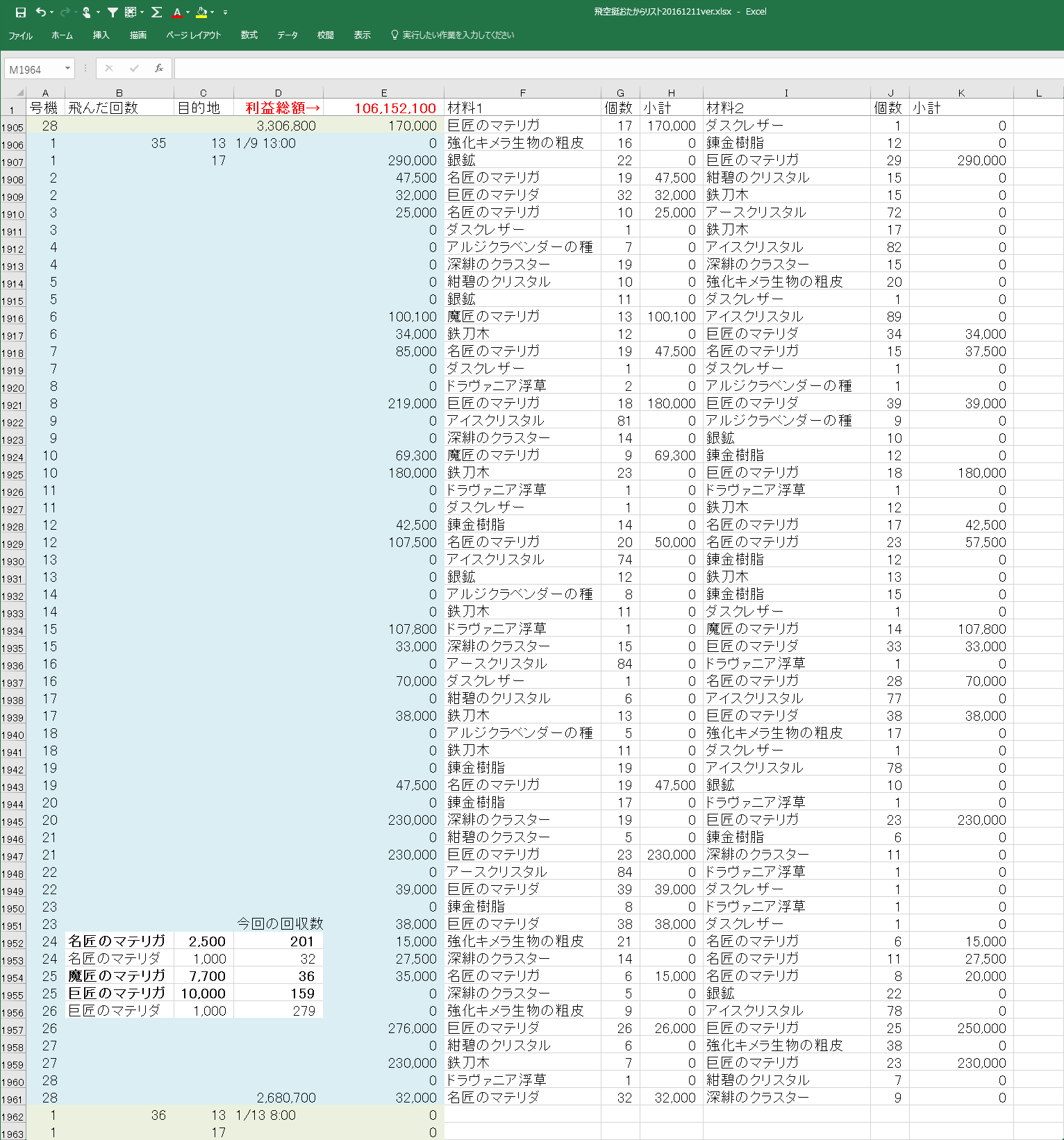This screenshot has width=1064, height=1140.
Task: Click the touch/mouse mode hand icon
Action: click(x=87, y=12)
